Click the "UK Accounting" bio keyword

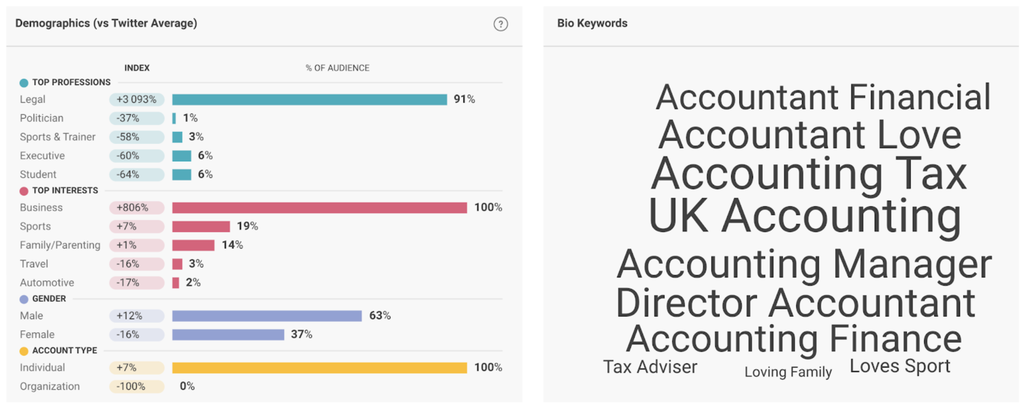(x=804, y=216)
